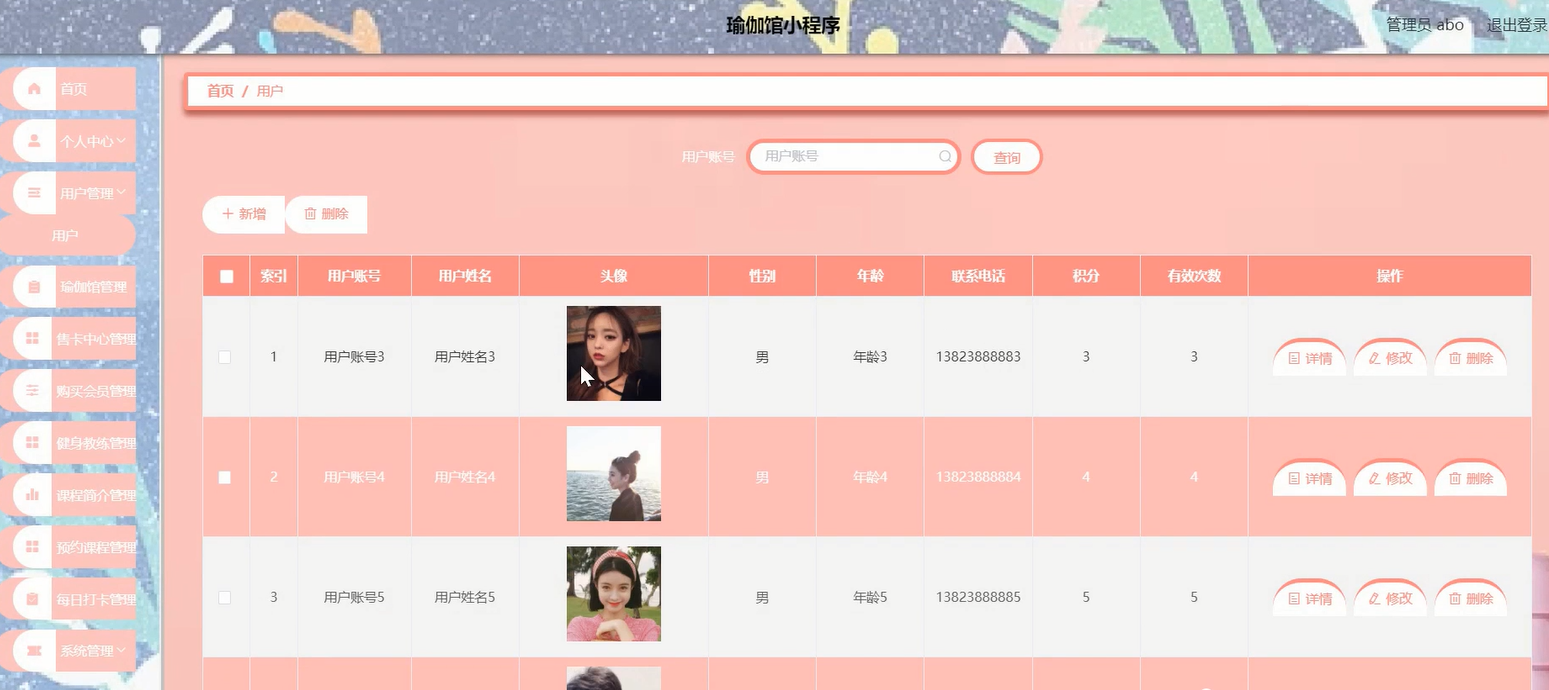
Task: Click the 首页 breadcrumb link
Action: pos(220,91)
